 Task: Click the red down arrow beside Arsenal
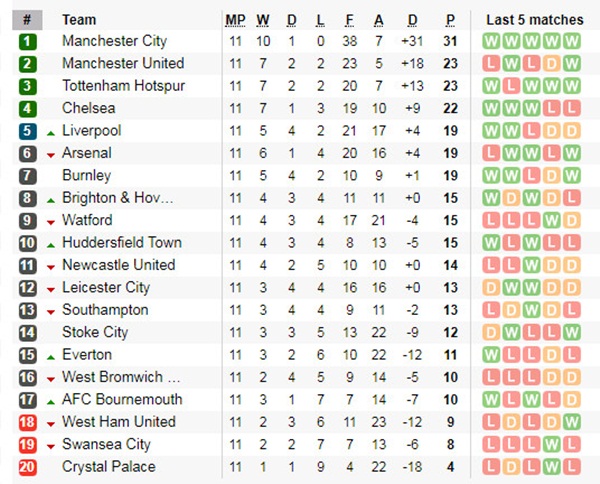click(x=50, y=155)
